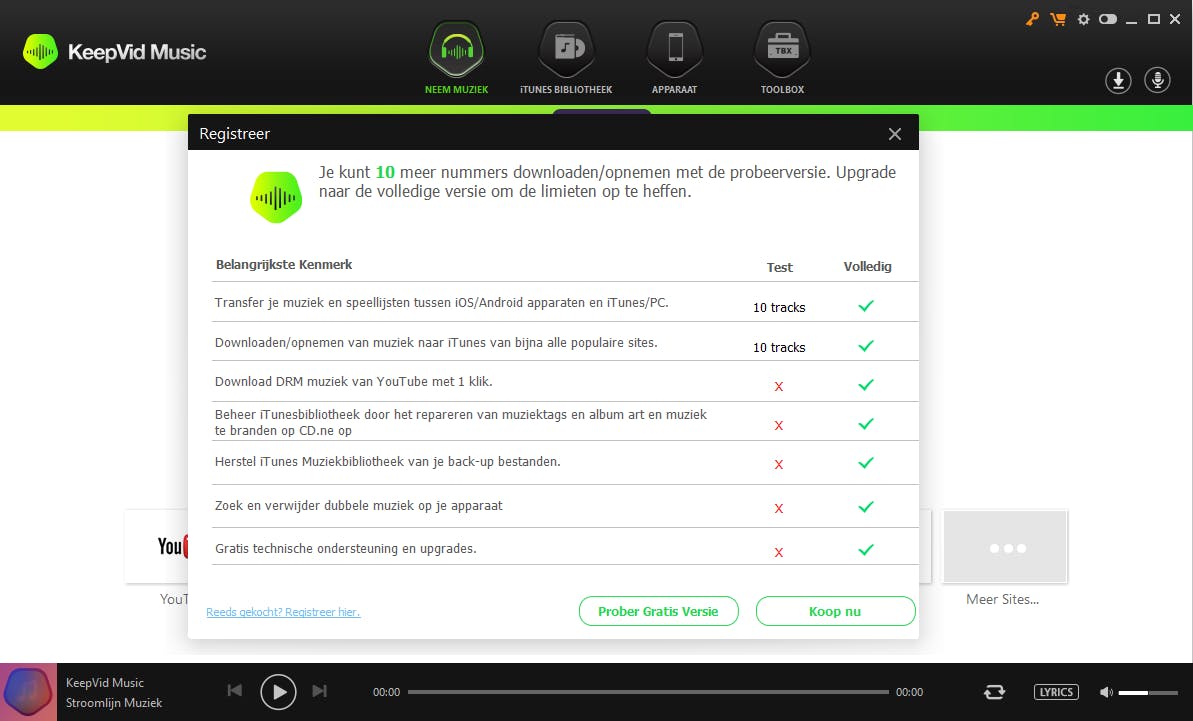Click the playback progress bar
Screen dimensions: 1193x721
click(647, 692)
